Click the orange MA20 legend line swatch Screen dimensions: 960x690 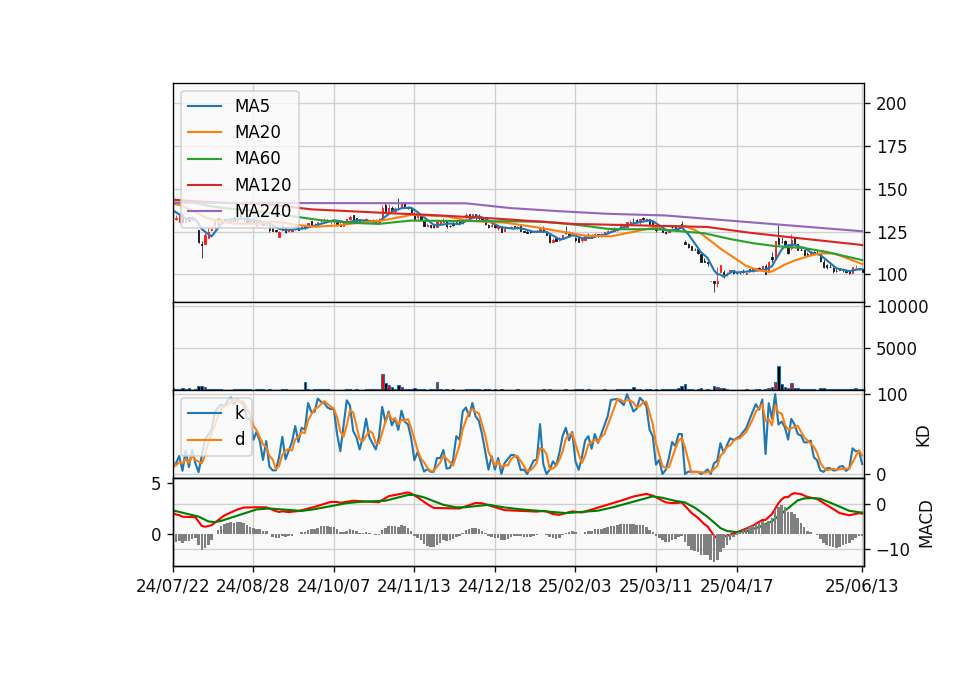tap(204, 132)
